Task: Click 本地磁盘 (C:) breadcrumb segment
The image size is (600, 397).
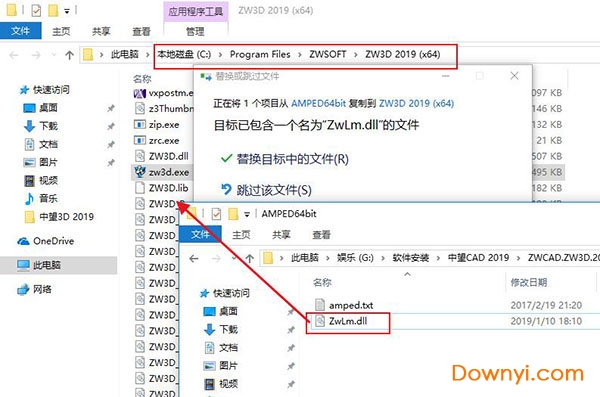Action: pyautogui.click(x=184, y=54)
